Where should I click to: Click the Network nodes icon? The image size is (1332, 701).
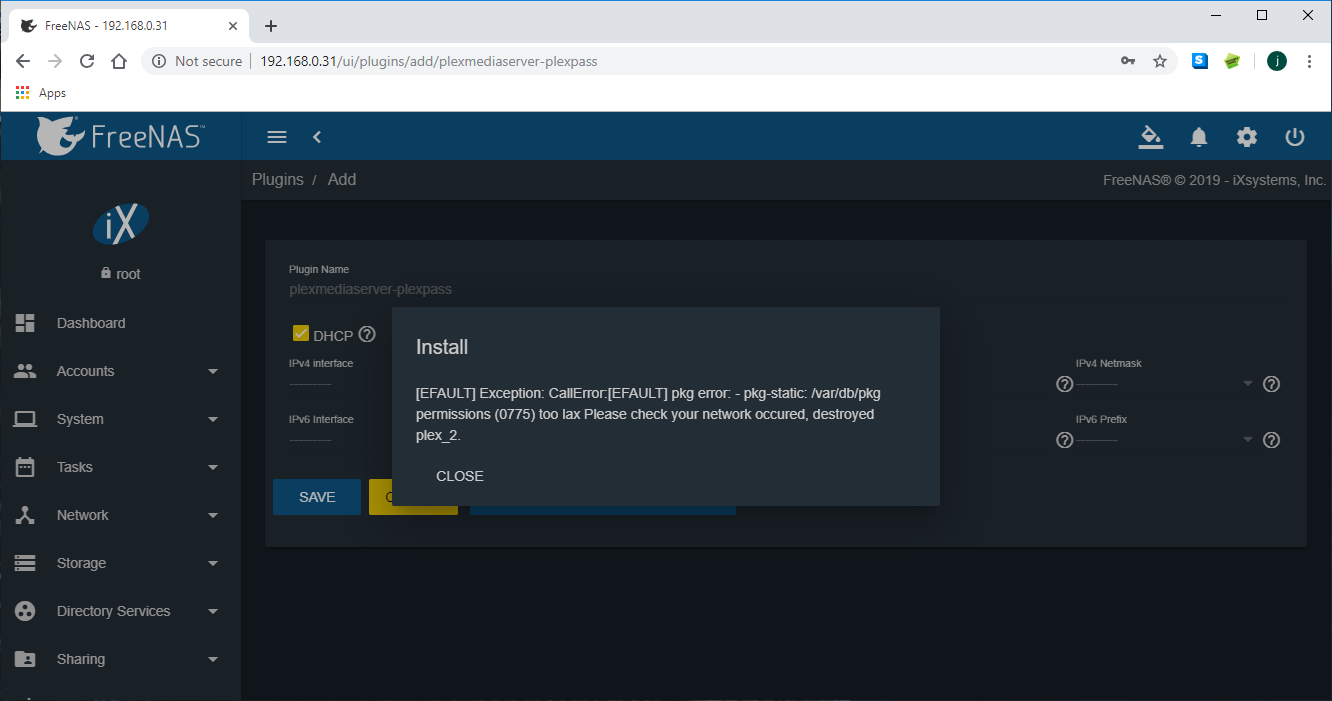[x=25, y=515]
